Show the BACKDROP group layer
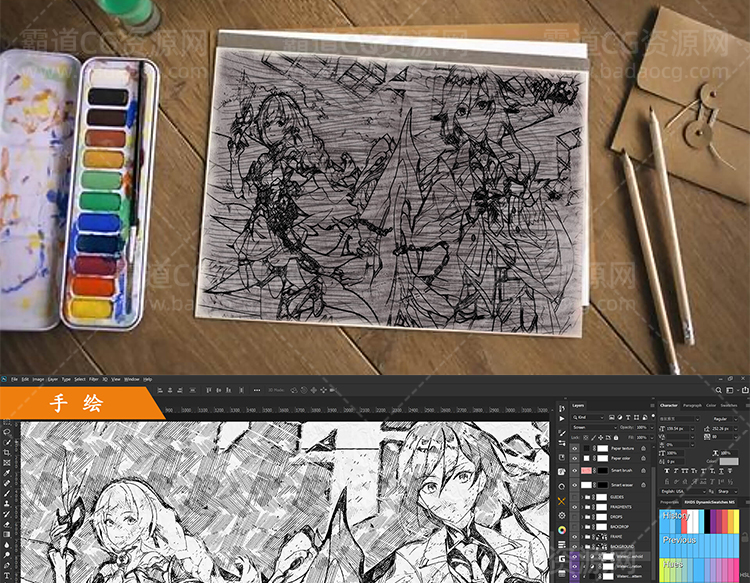 click(x=574, y=527)
